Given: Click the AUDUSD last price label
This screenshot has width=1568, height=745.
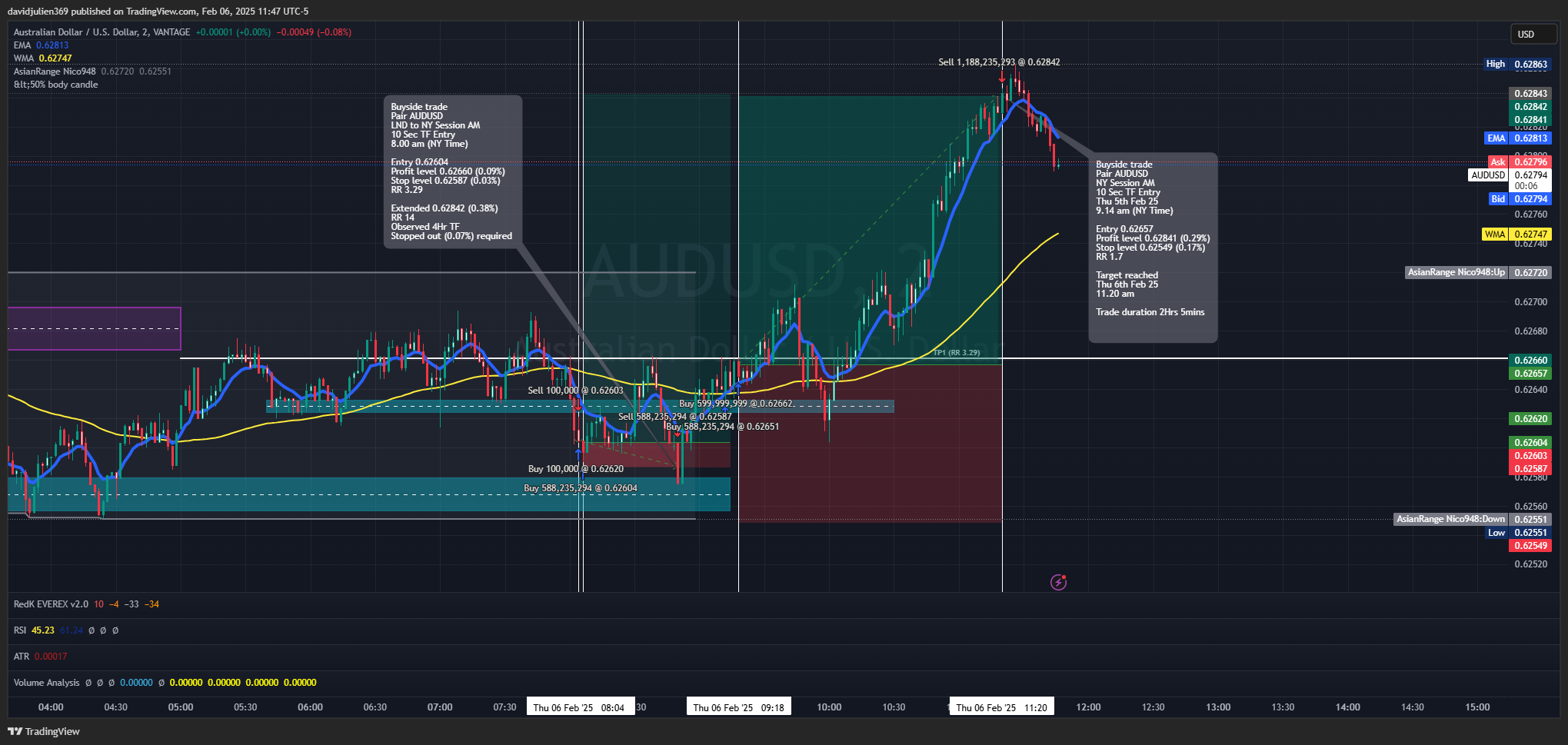Looking at the screenshot, I should pos(1510,180).
